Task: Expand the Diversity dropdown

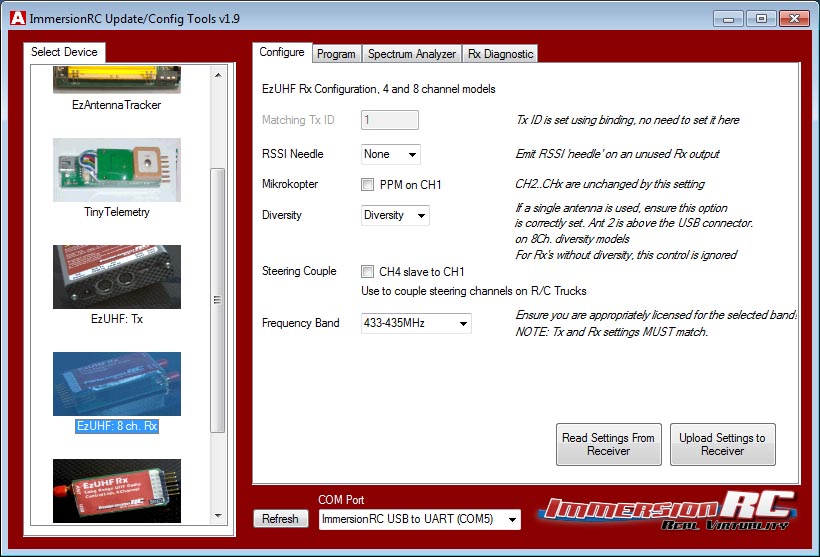Action: (x=394, y=215)
